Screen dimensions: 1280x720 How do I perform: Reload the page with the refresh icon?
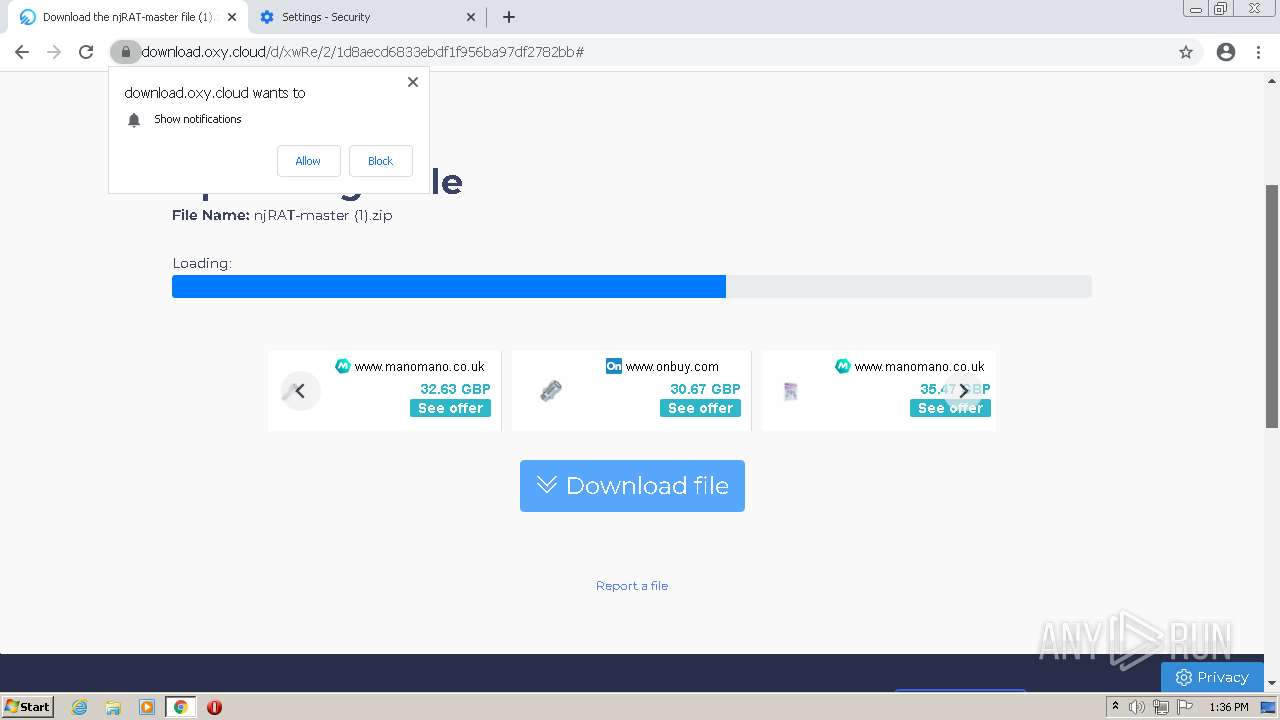point(86,52)
